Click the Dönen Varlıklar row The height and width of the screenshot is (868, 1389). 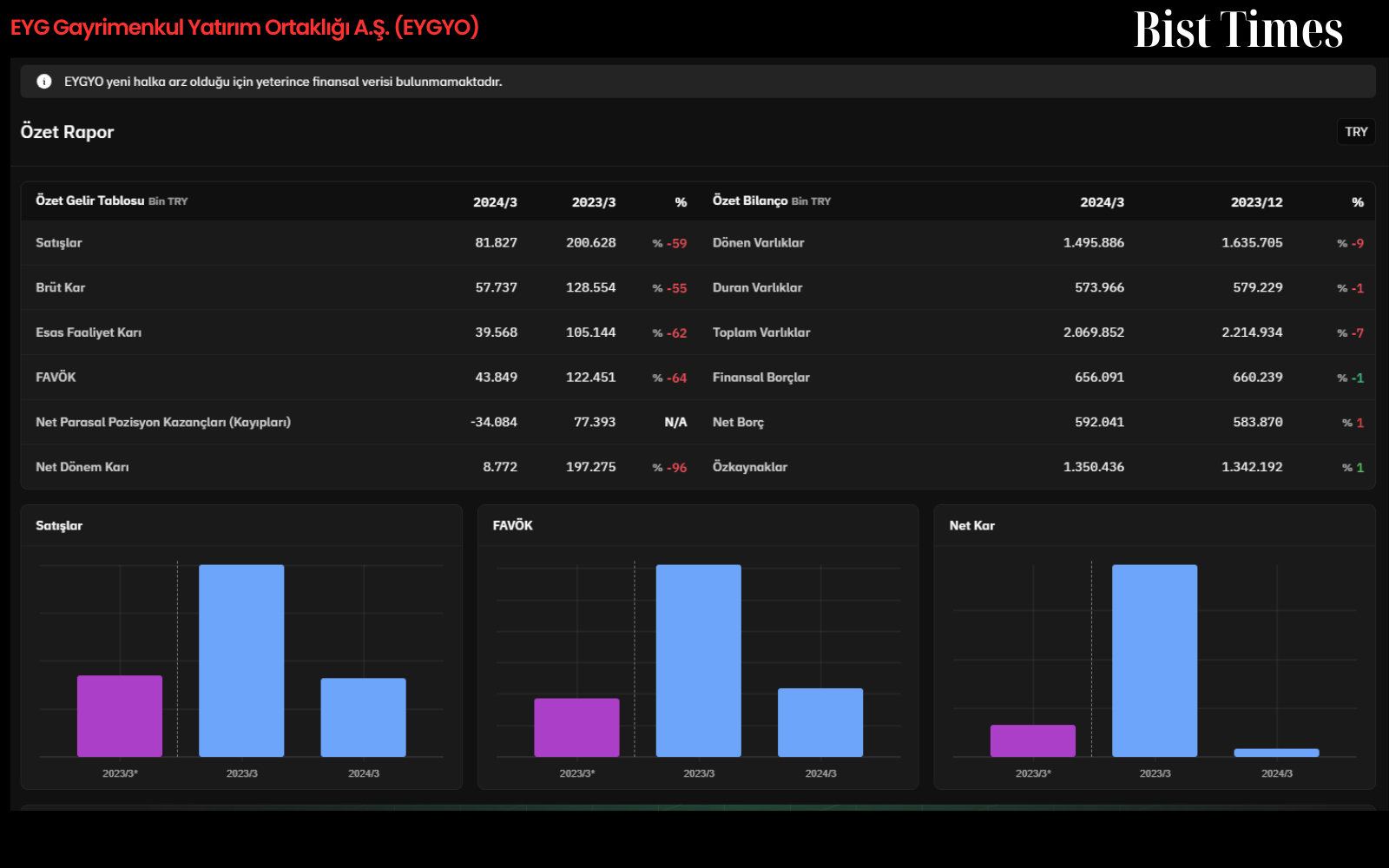point(1037,243)
